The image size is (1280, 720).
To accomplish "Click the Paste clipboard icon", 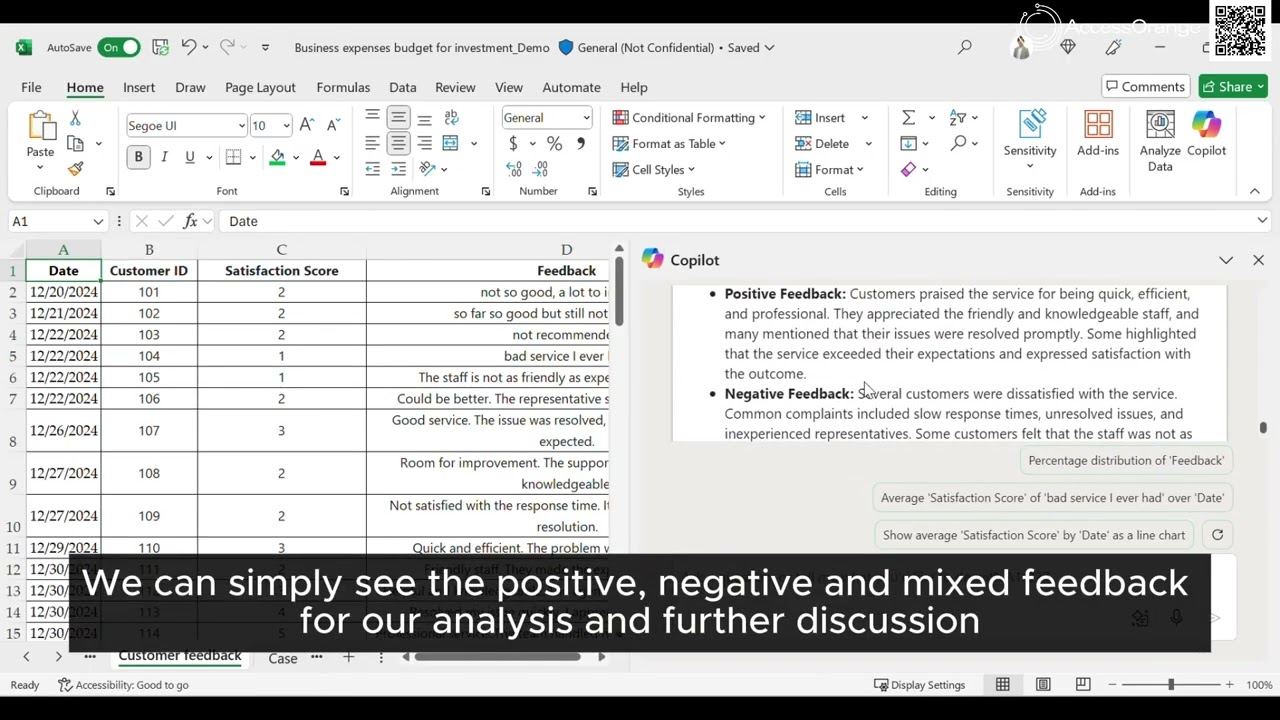I will (40, 126).
